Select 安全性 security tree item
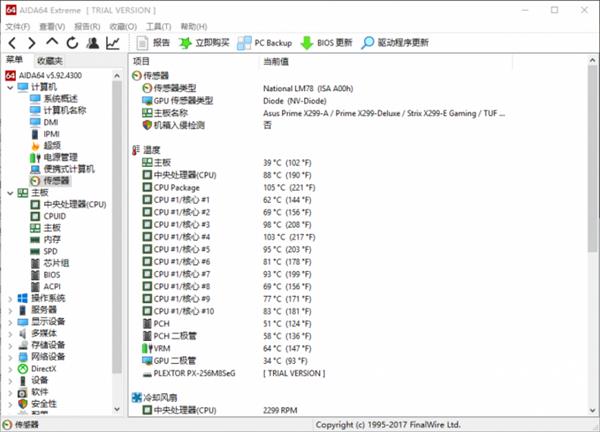600x432 pixels. [37, 404]
